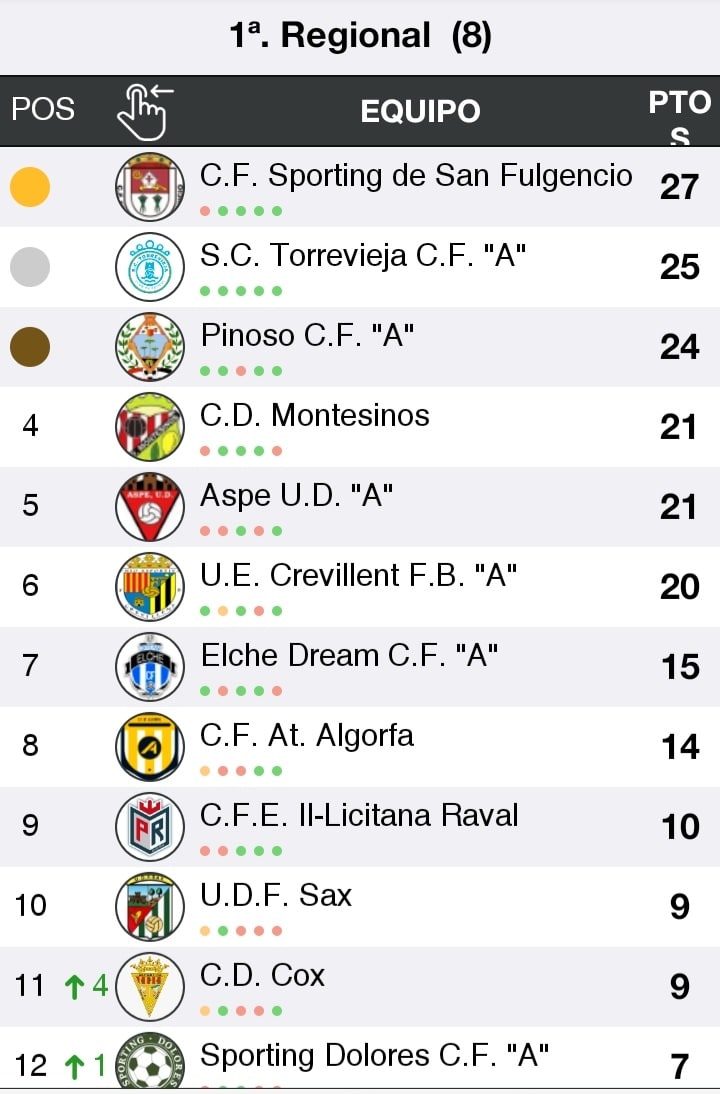Tap the C.F. At. Algorfa badge
This screenshot has width=720, height=1094.
(x=150, y=747)
